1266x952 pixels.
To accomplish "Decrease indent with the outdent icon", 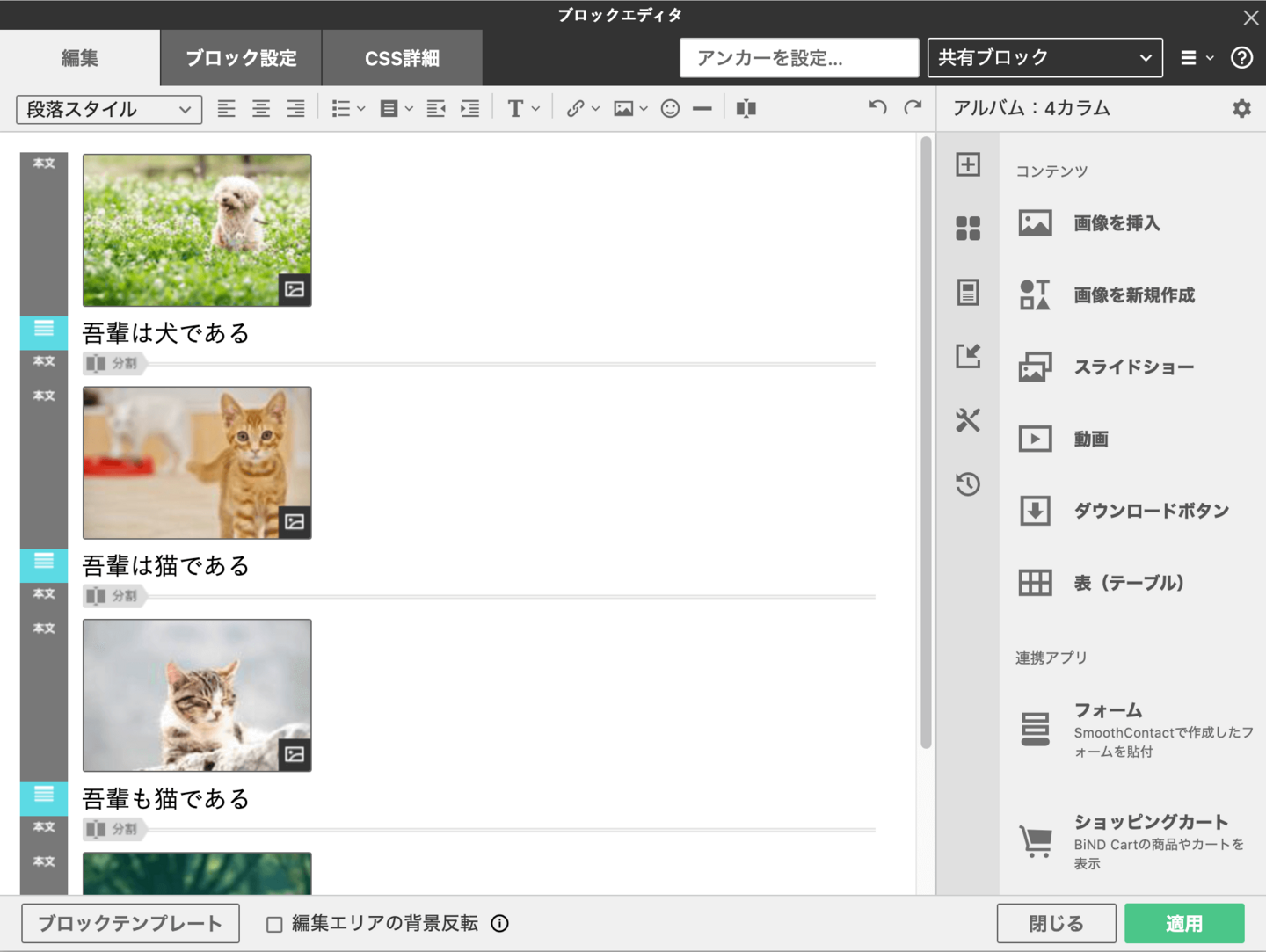I will tap(436, 108).
